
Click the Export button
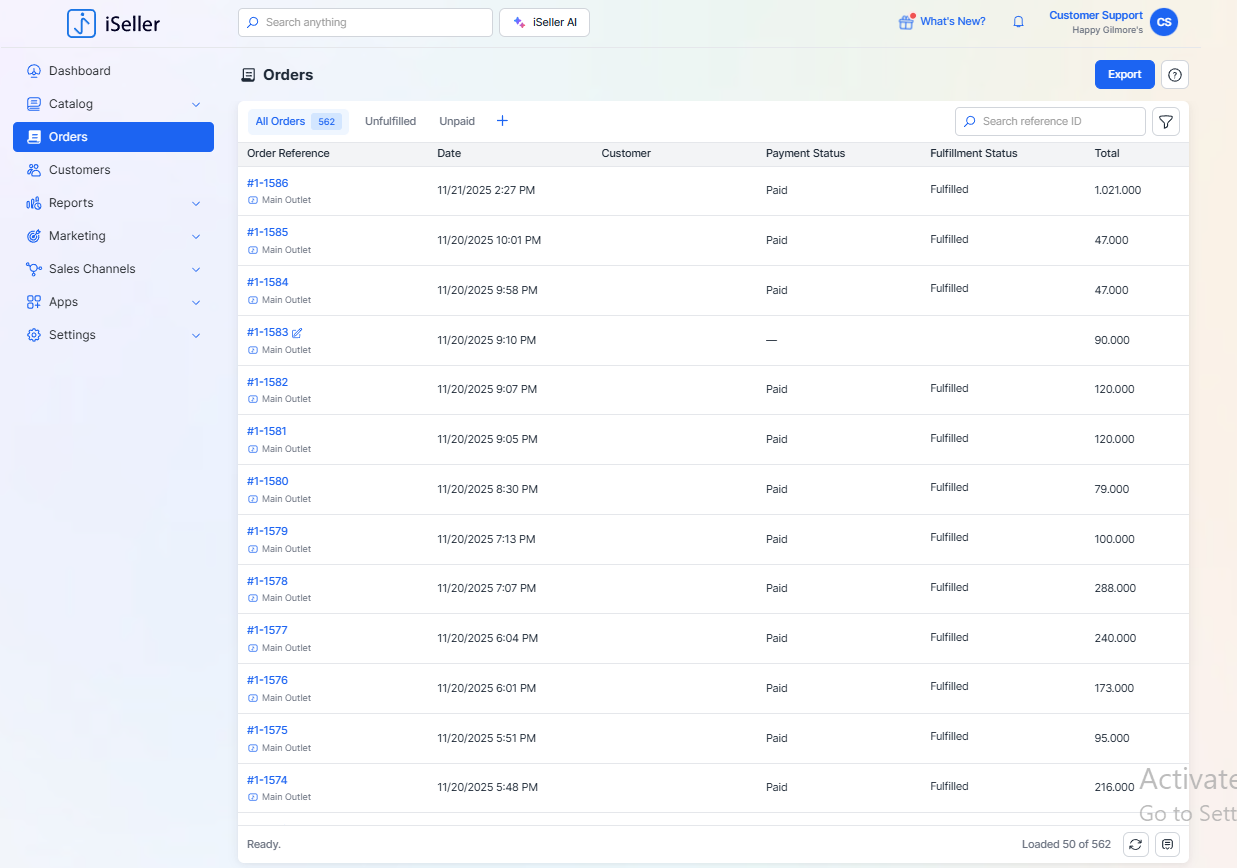pyautogui.click(x=1124, y=75)
